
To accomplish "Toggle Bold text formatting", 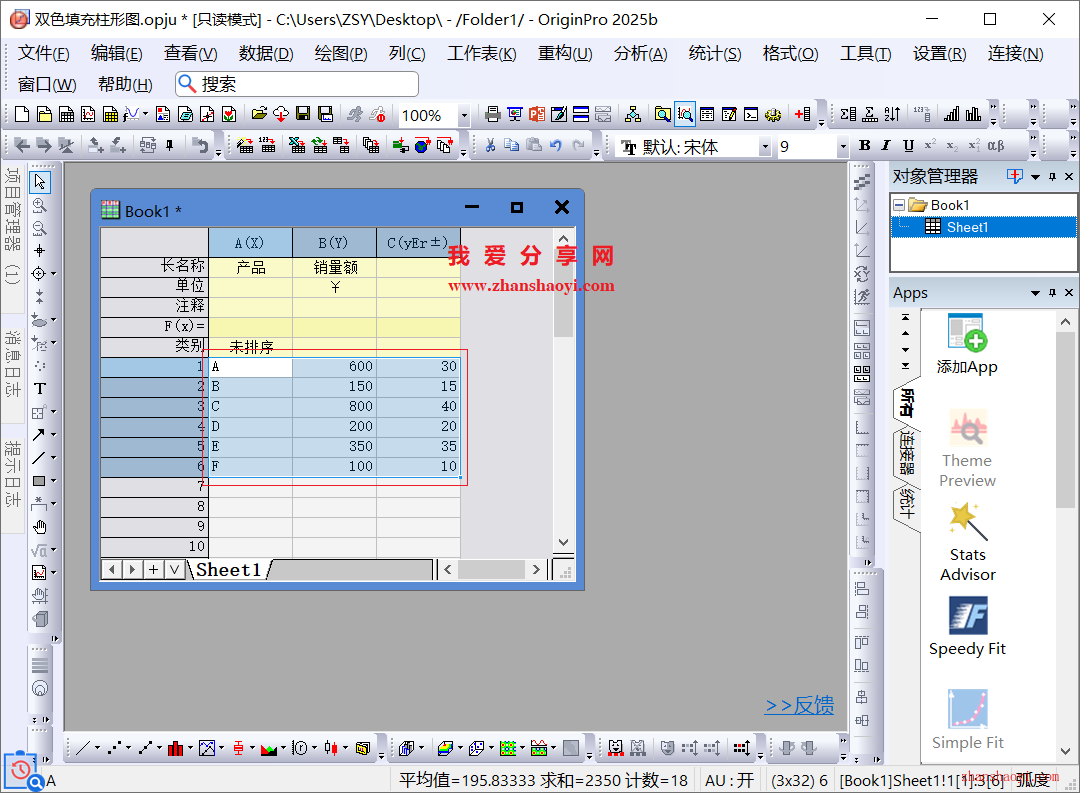I will [864, 146].
